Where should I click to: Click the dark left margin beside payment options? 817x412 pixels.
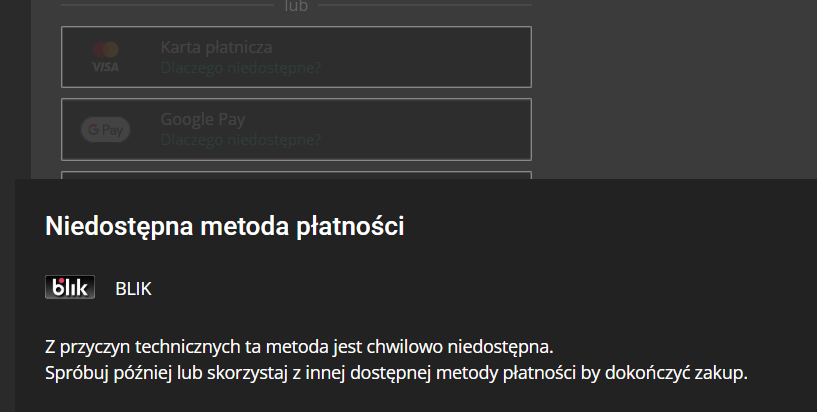[x=15, y=90]
